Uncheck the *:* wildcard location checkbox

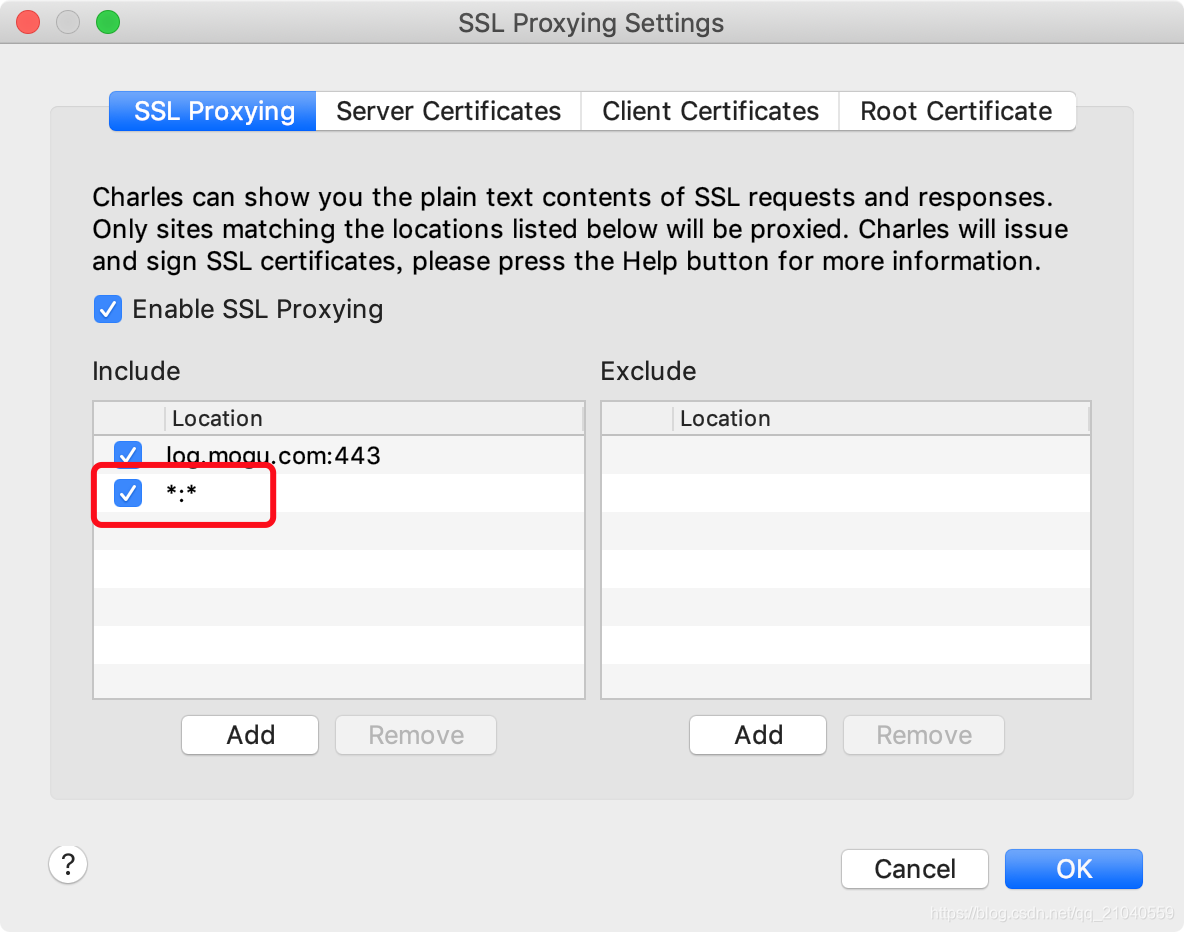pos(128,493)
